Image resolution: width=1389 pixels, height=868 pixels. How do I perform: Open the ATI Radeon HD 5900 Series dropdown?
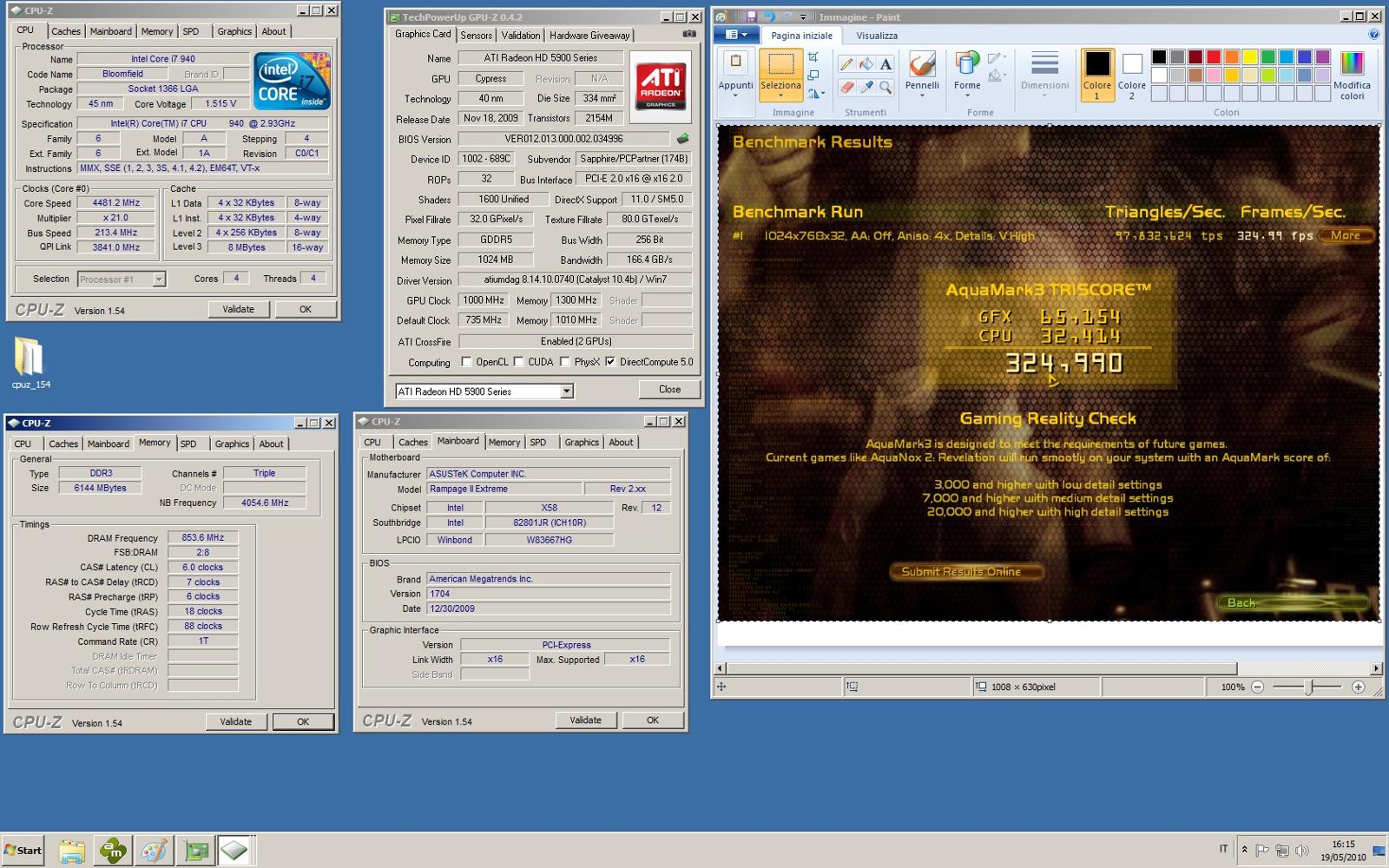click(567, 391)
